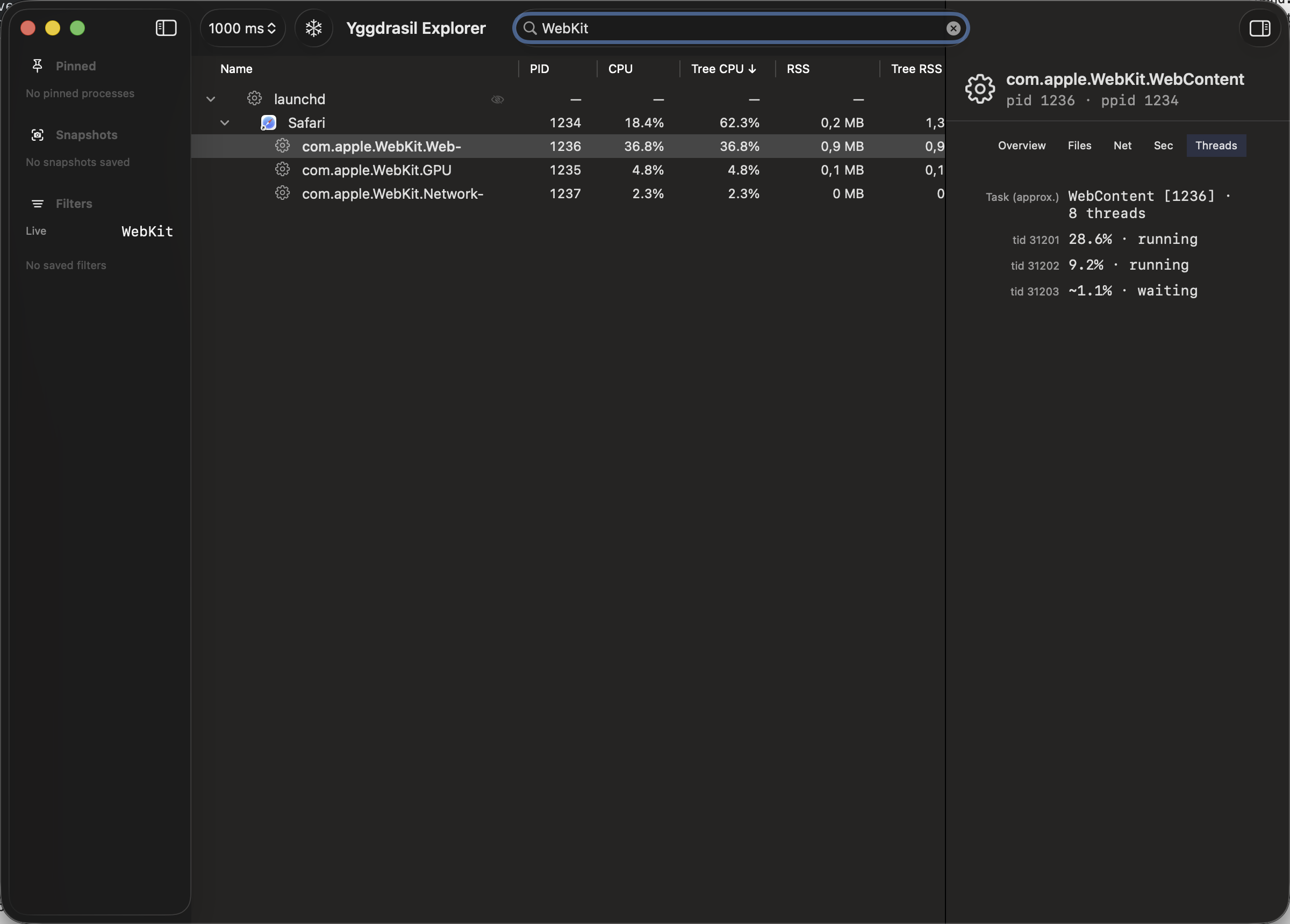Viewport: 1290px width, 924px height.
Task: Click Safari's 62.3% Tree CPU cell
Action: click(x=740, y=123)
